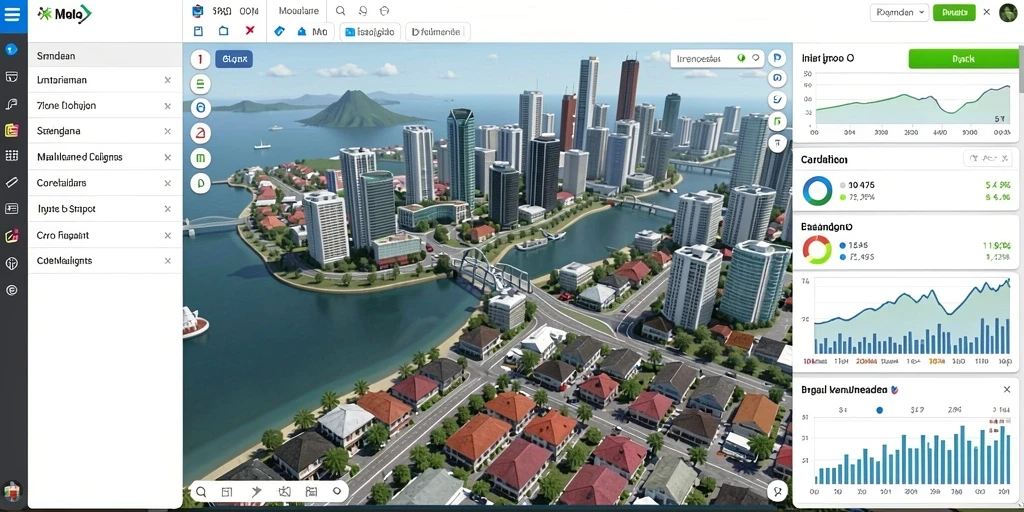Image resolution: width=1024 pixels, height=512 pixels.
Task: Select the Lmtarieman list row
Action: pyautogui.click(x=104, y=80)
